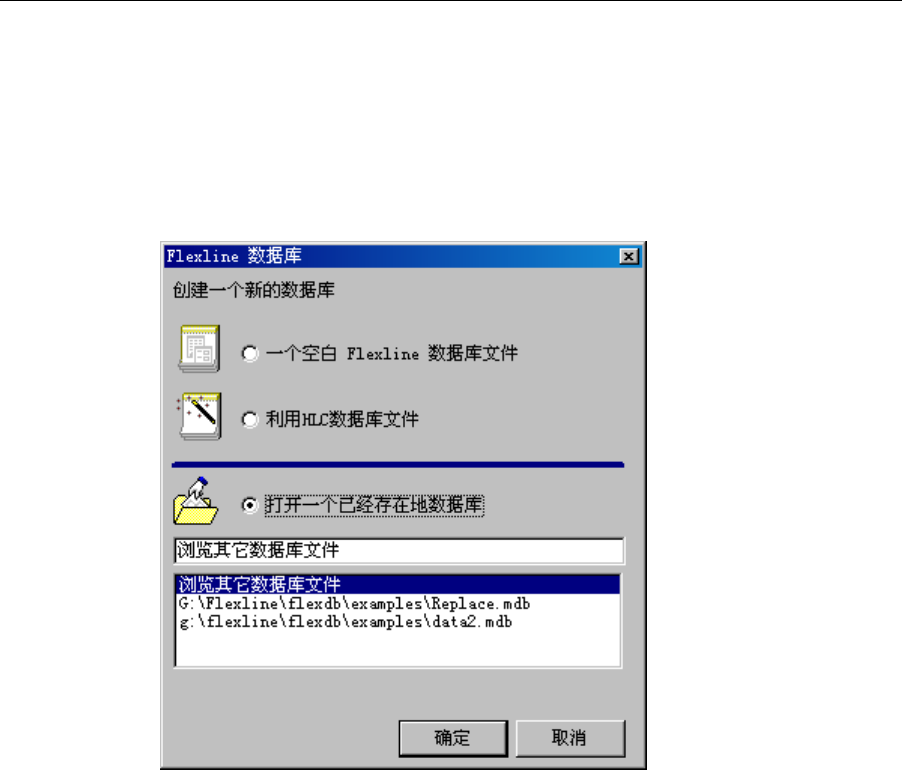Click the blue separator line

click(398, 464)
